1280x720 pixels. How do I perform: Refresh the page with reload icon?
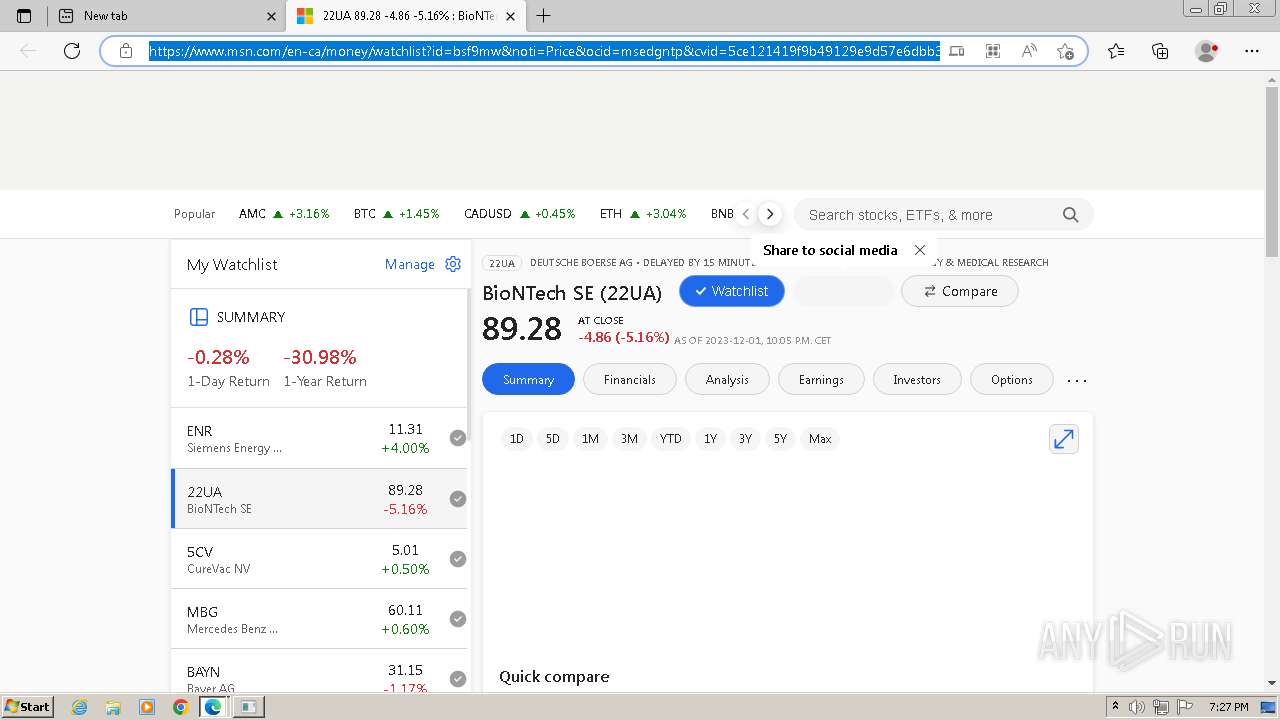click(x=72, y=51)
